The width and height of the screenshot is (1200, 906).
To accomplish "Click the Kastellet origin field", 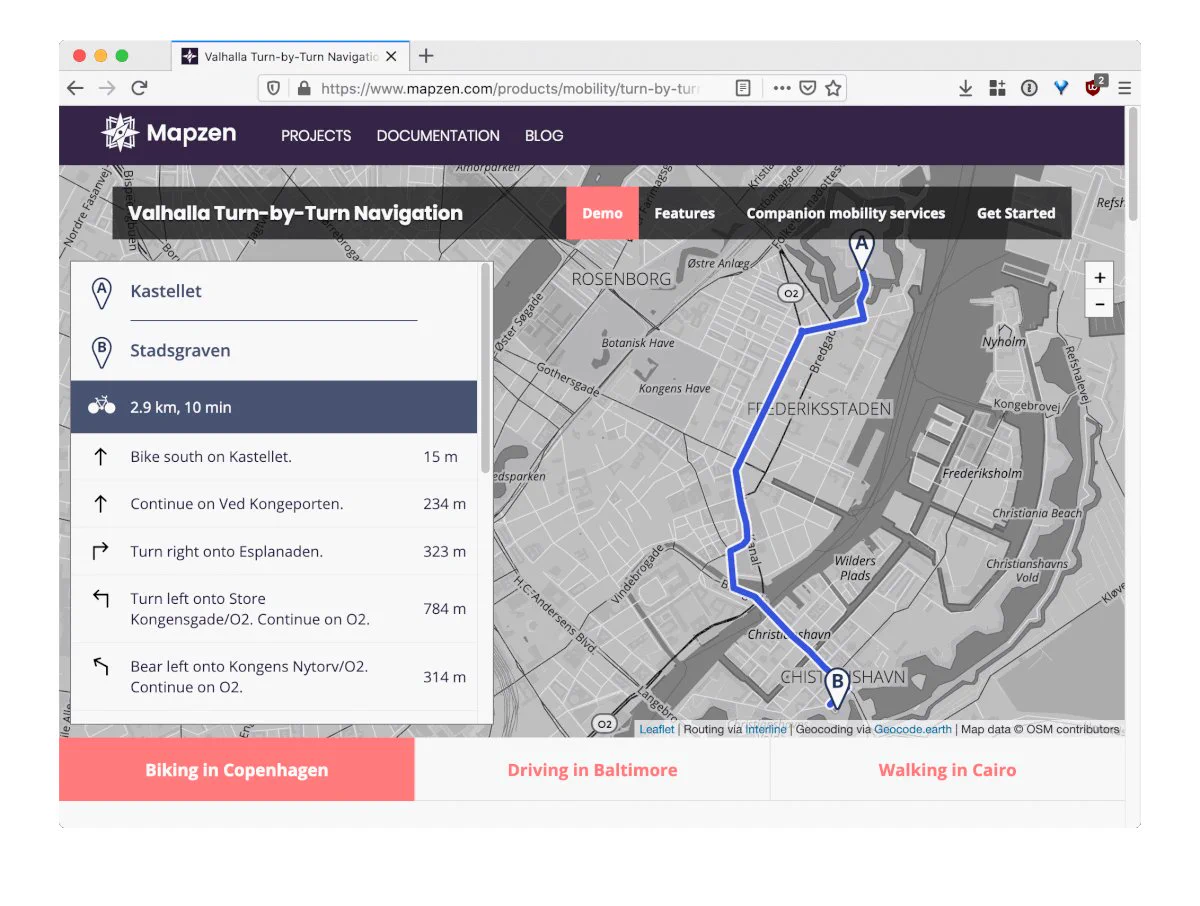I will (x=273, y=292).
